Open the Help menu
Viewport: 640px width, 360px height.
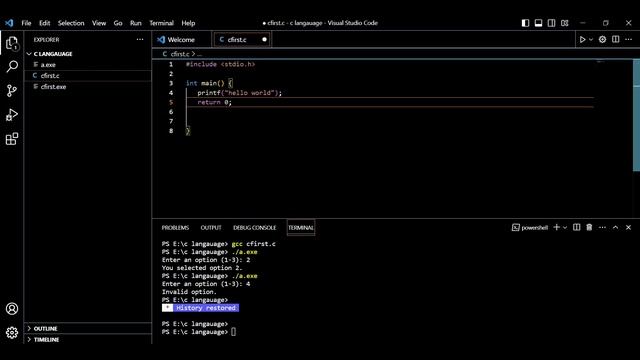(188, 23)
